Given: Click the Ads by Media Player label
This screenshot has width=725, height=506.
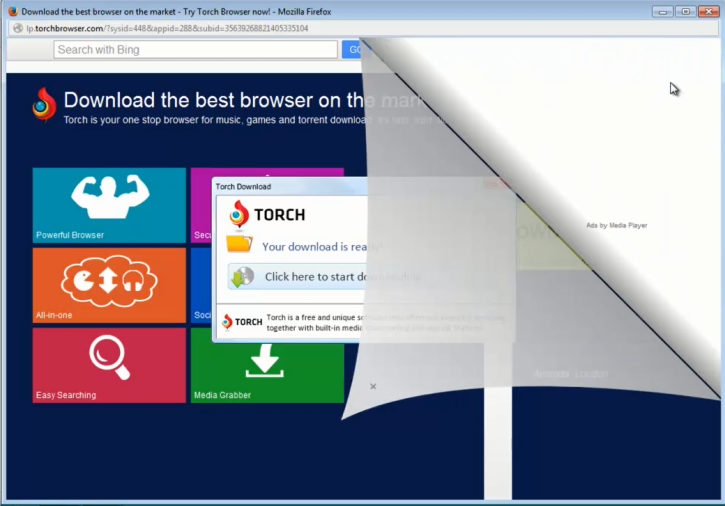Looking at the screenshot, I should coord(617,225).
